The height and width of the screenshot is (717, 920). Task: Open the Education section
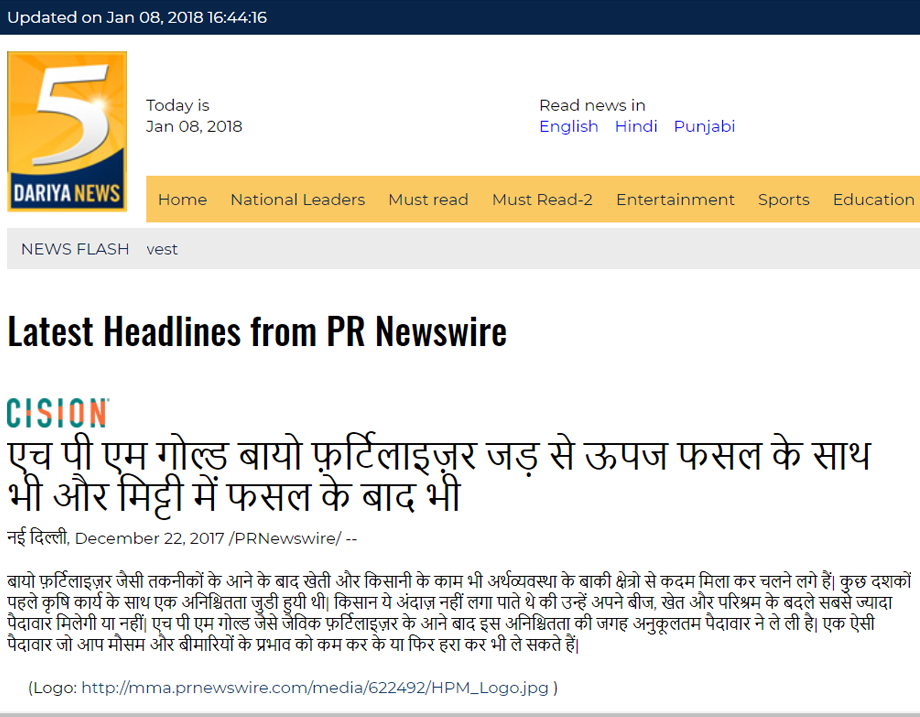tap(874, 199)
